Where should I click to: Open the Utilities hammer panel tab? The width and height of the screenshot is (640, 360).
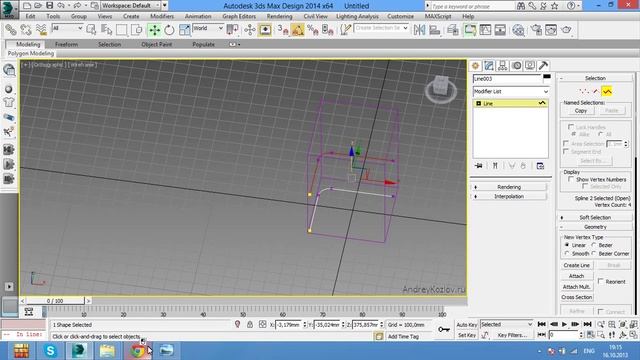click(x=543, y=66)
